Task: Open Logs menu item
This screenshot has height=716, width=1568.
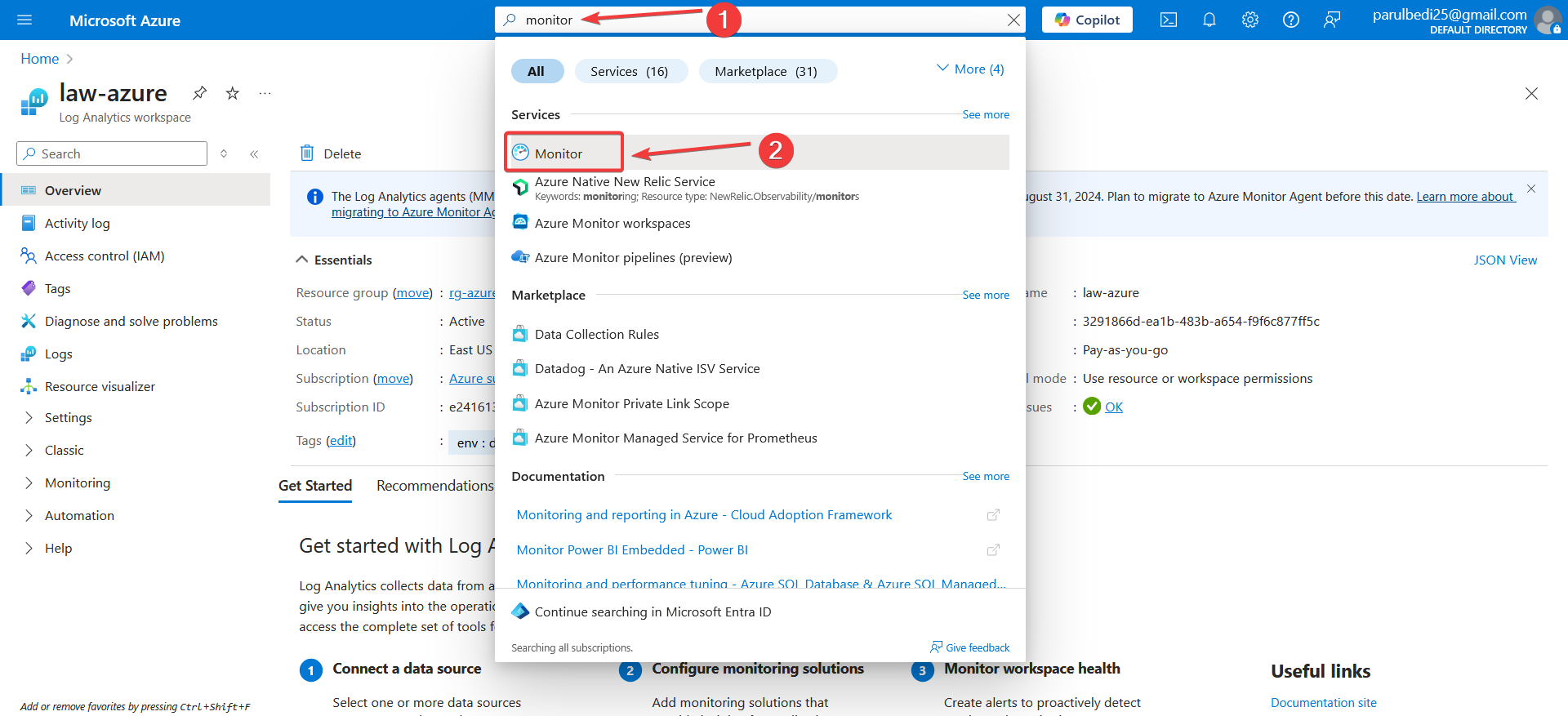Action: tap(136, 354)
